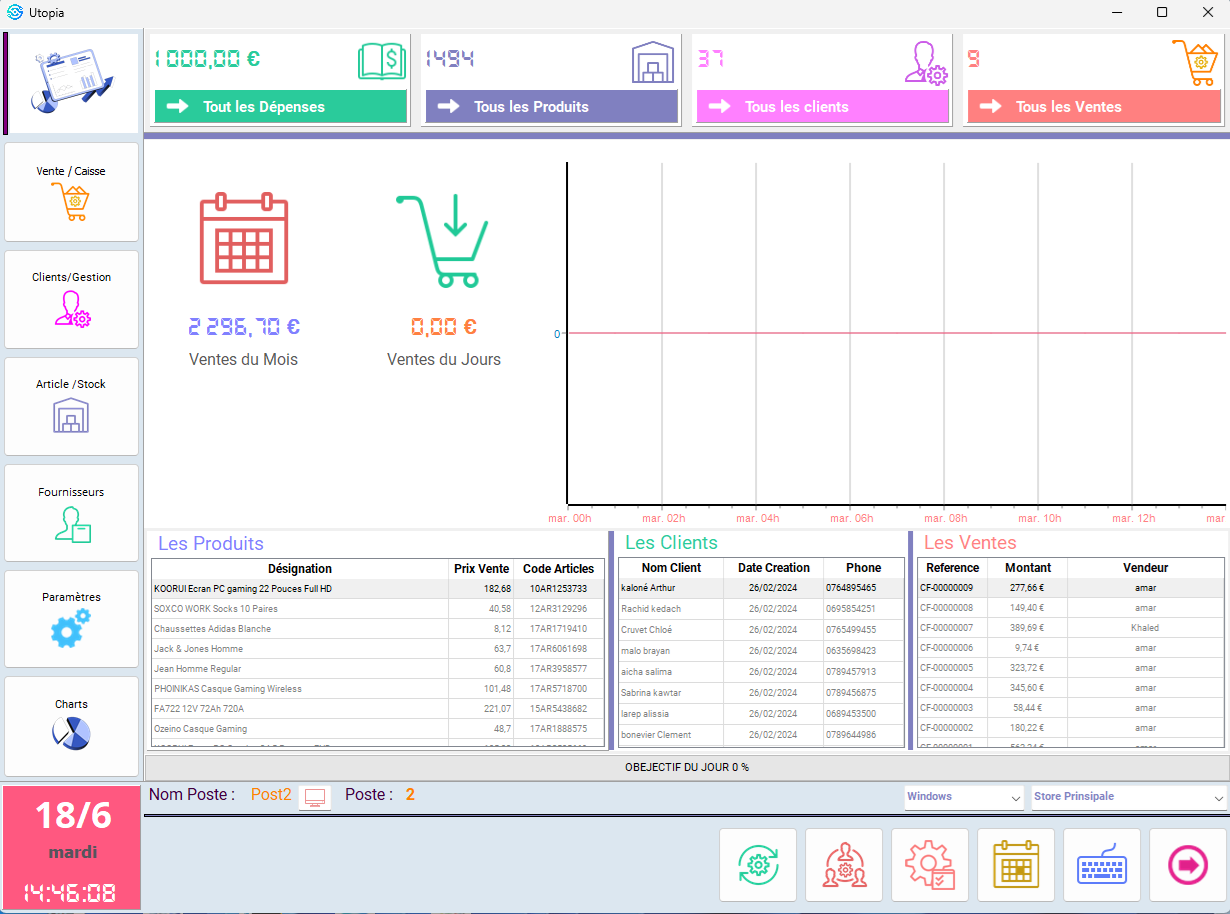
Task: Click the OBEJECTIF DU JOUR progress bar
Action: click(x=687, y=767)
